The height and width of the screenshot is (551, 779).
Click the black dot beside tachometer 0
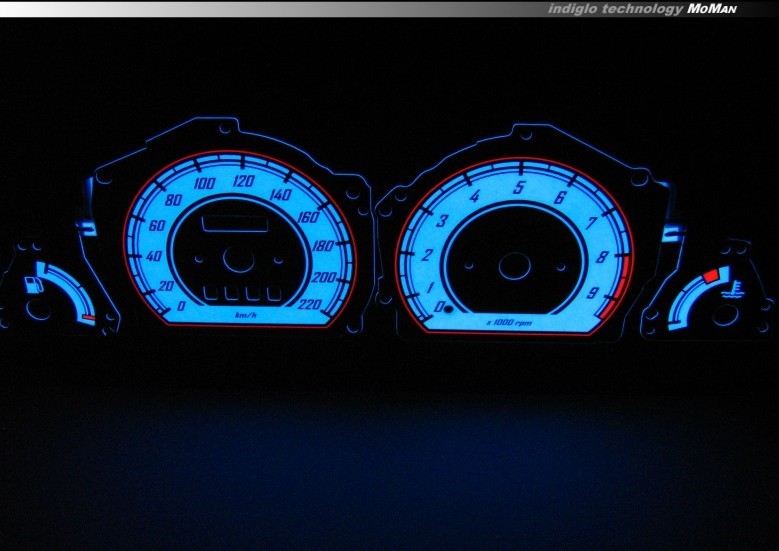[x=449, y=308]
